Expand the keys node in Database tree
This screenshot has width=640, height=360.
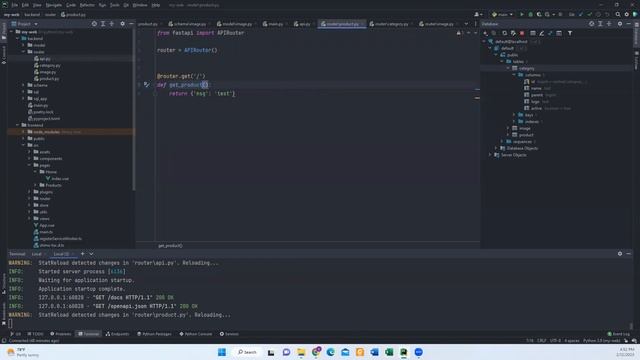[x=514, y=115]
